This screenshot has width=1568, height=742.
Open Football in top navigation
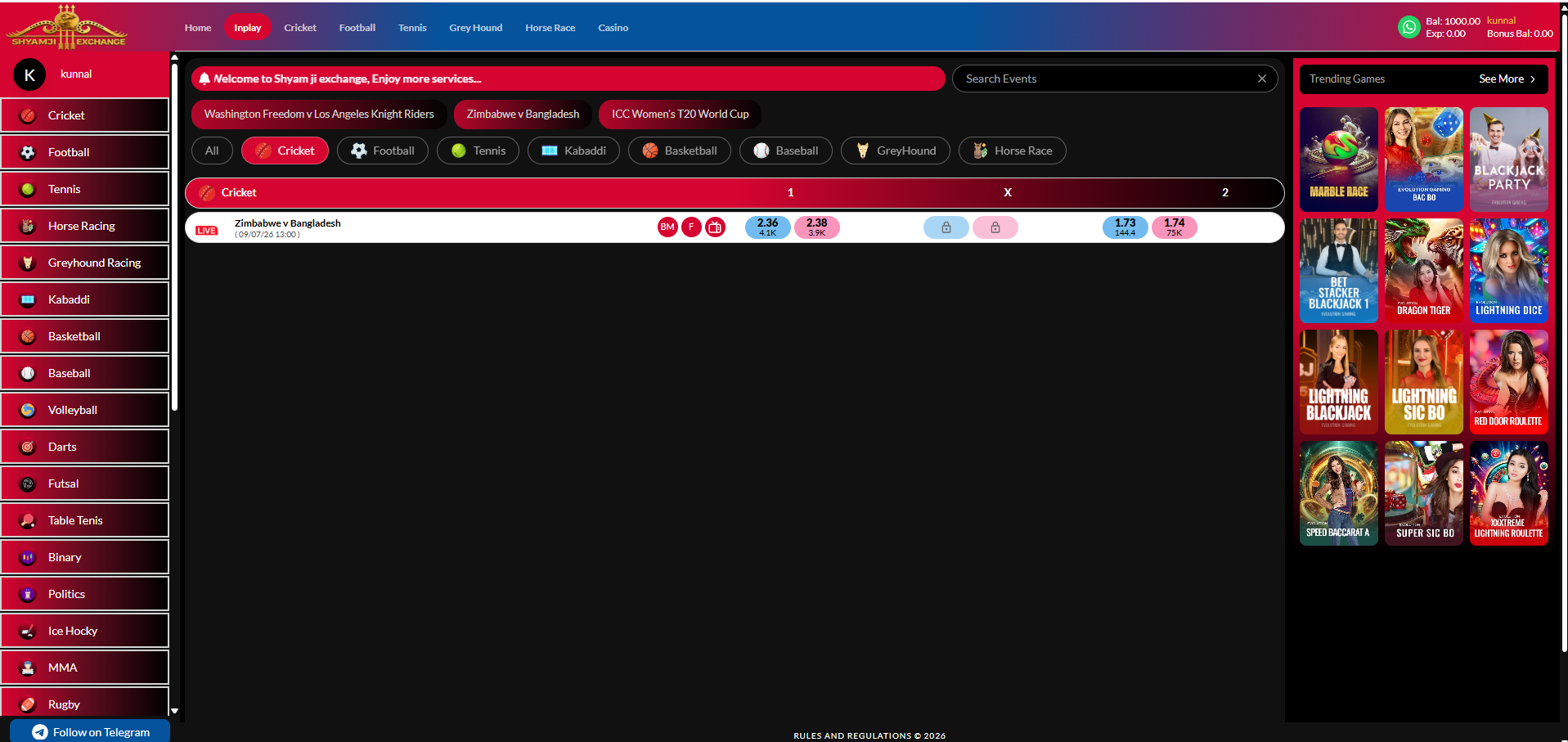(357, 28)
